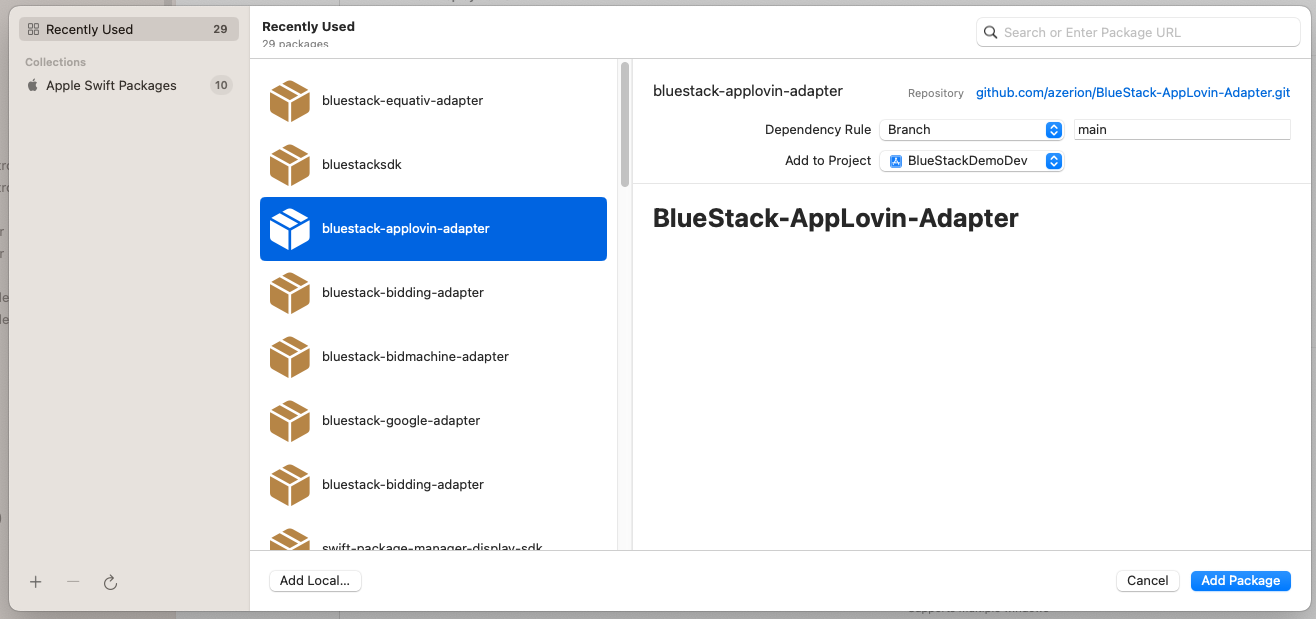Screen dimensions: 1316x619
Task: Select the bluestack-google-adapter row
Action: pos(433,421)
